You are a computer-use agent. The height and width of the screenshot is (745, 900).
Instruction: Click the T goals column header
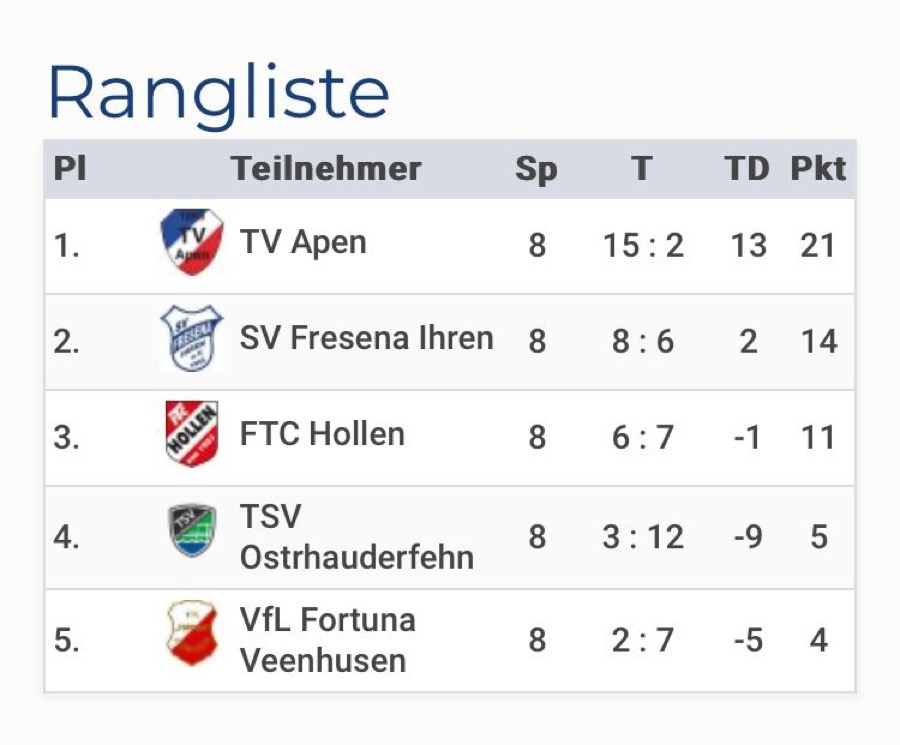642,169
